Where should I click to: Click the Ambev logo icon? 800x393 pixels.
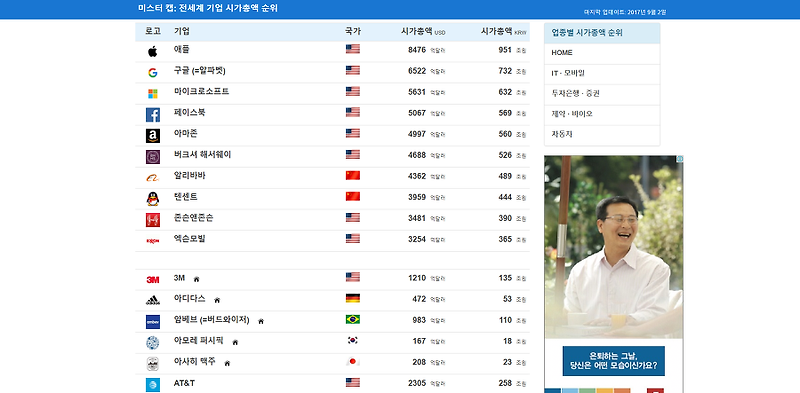click(153, 322)
